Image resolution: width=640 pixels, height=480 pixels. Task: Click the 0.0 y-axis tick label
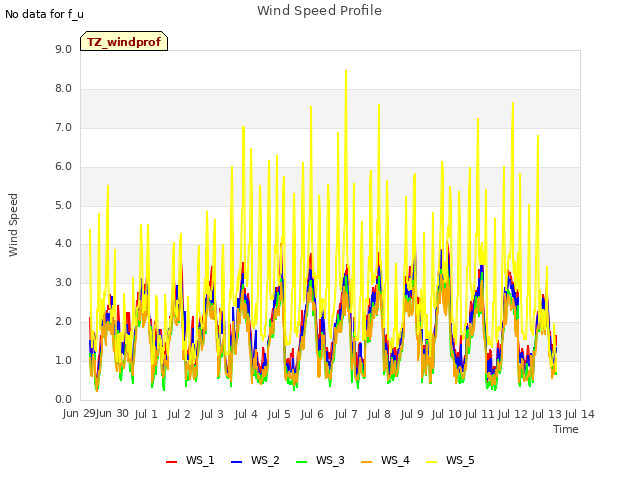[x=63, y=400]
